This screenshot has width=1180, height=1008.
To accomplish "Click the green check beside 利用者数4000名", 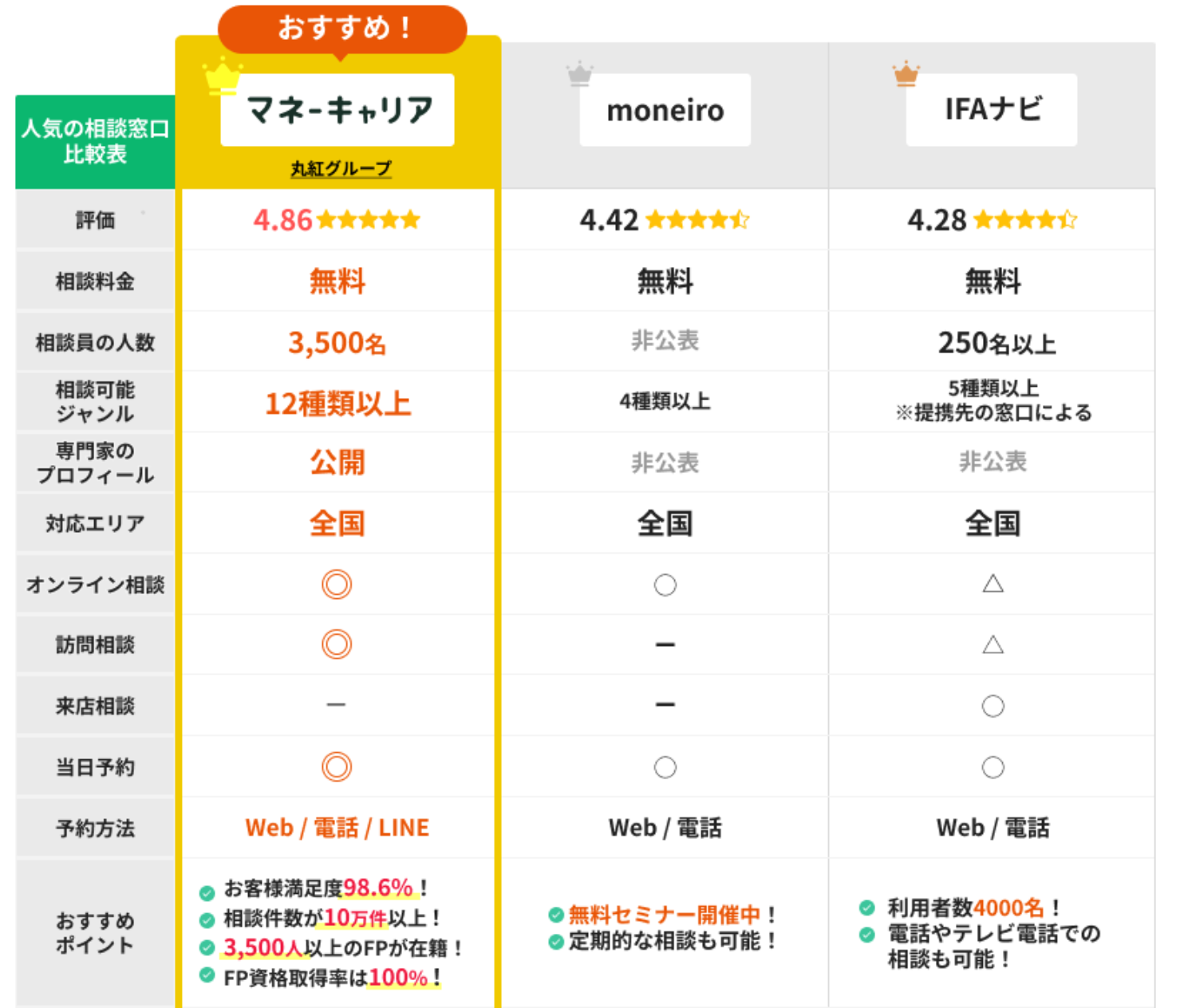I will click(867, 908).
